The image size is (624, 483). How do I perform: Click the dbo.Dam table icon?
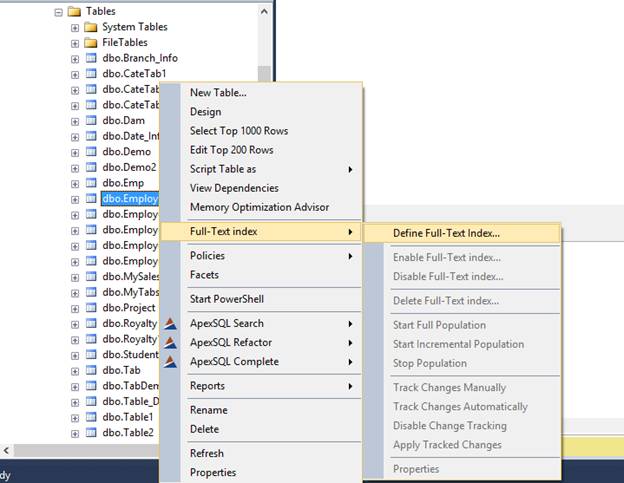click(91, 121)
